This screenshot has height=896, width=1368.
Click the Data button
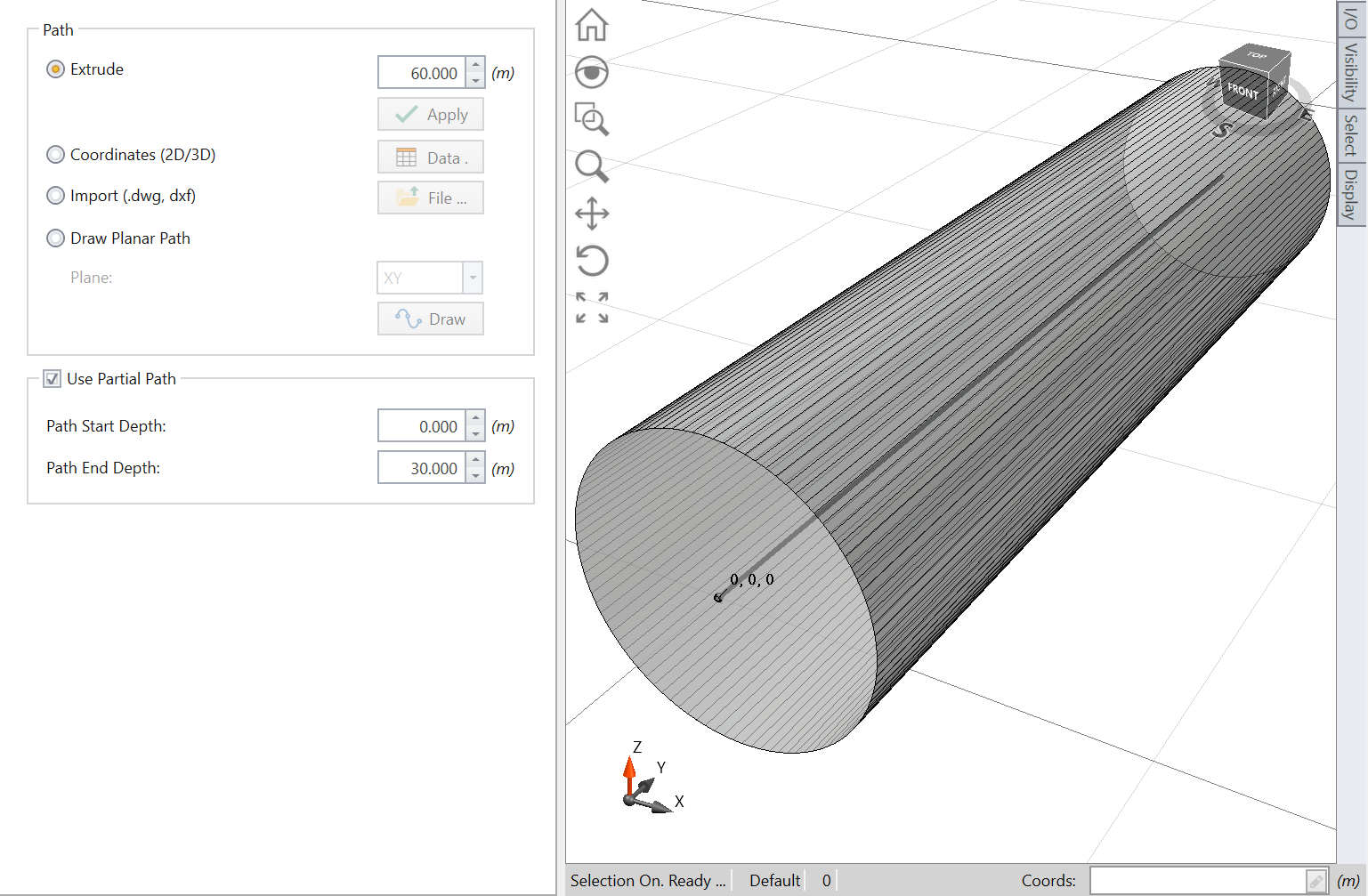point(431,157)
